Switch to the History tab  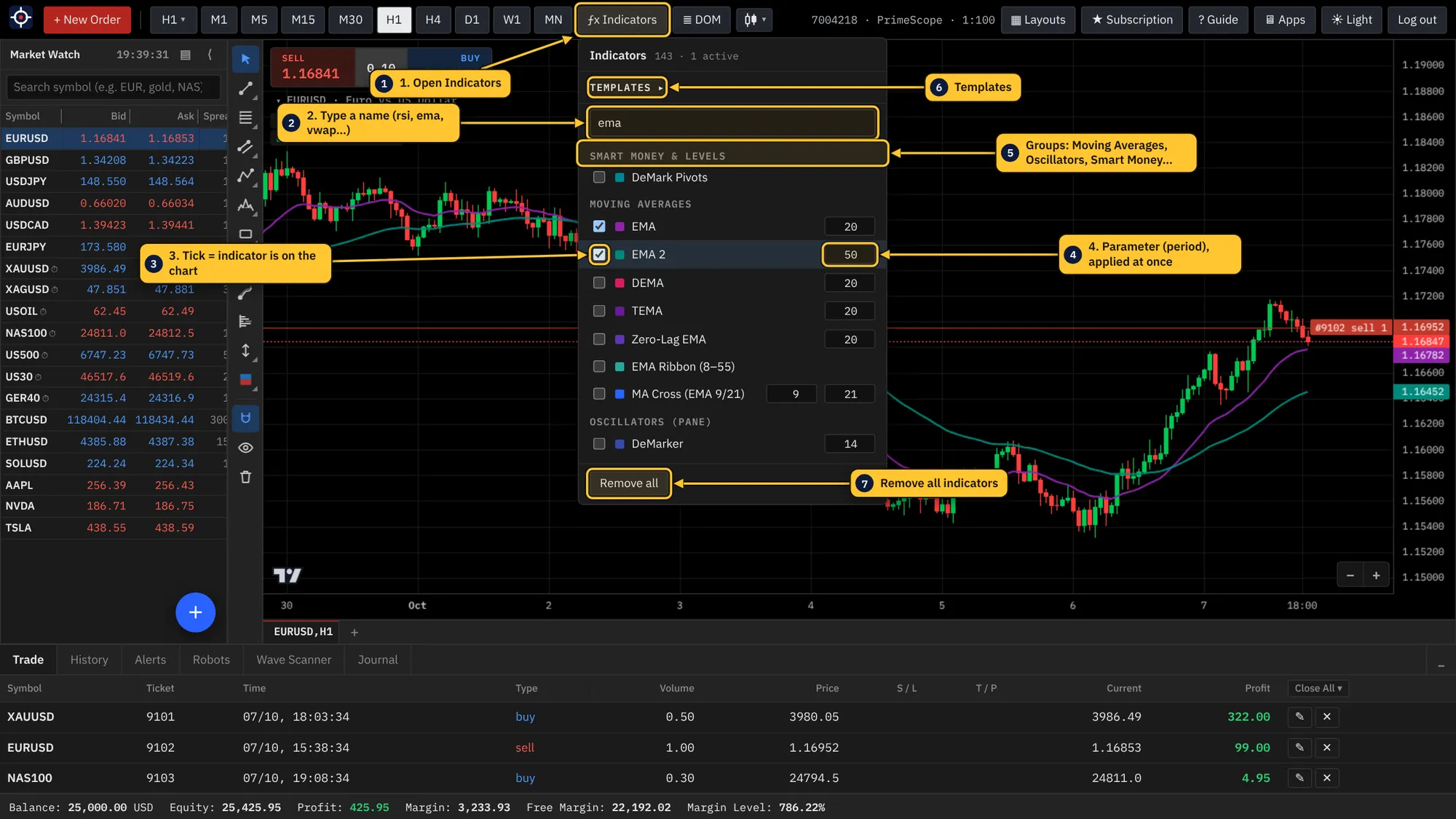pyautogui.click(x=90, y=660)
